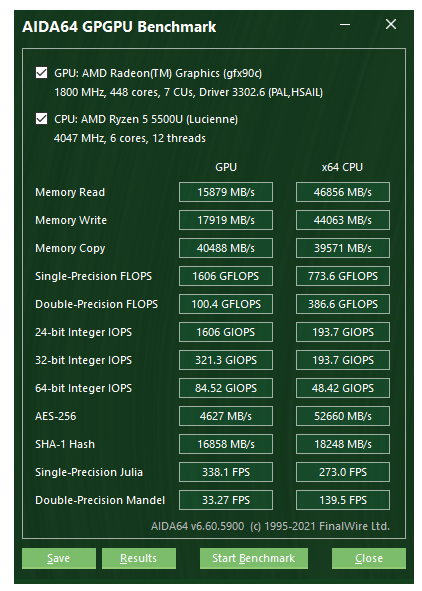Click the CPU Single-Precision Julia 273.0 FPS box
Viewport: 422px width, 591px height.
(x=343, y=472)
